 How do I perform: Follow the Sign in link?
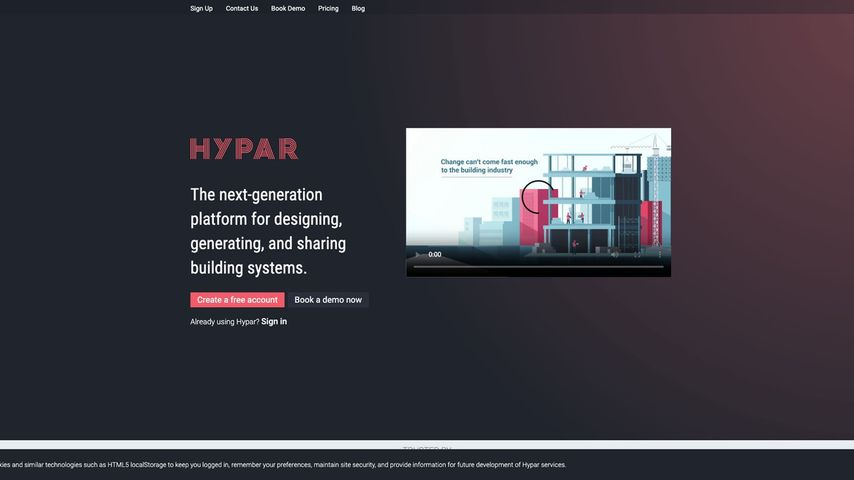tap(274, 321)
